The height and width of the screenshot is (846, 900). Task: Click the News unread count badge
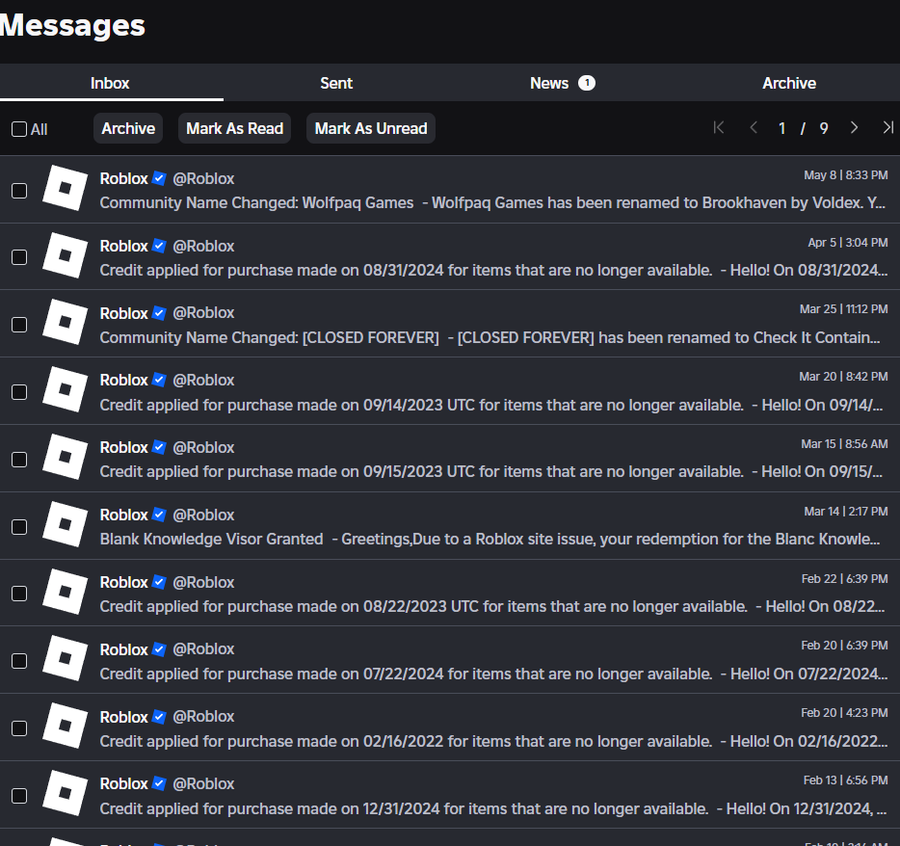point(587,83)
